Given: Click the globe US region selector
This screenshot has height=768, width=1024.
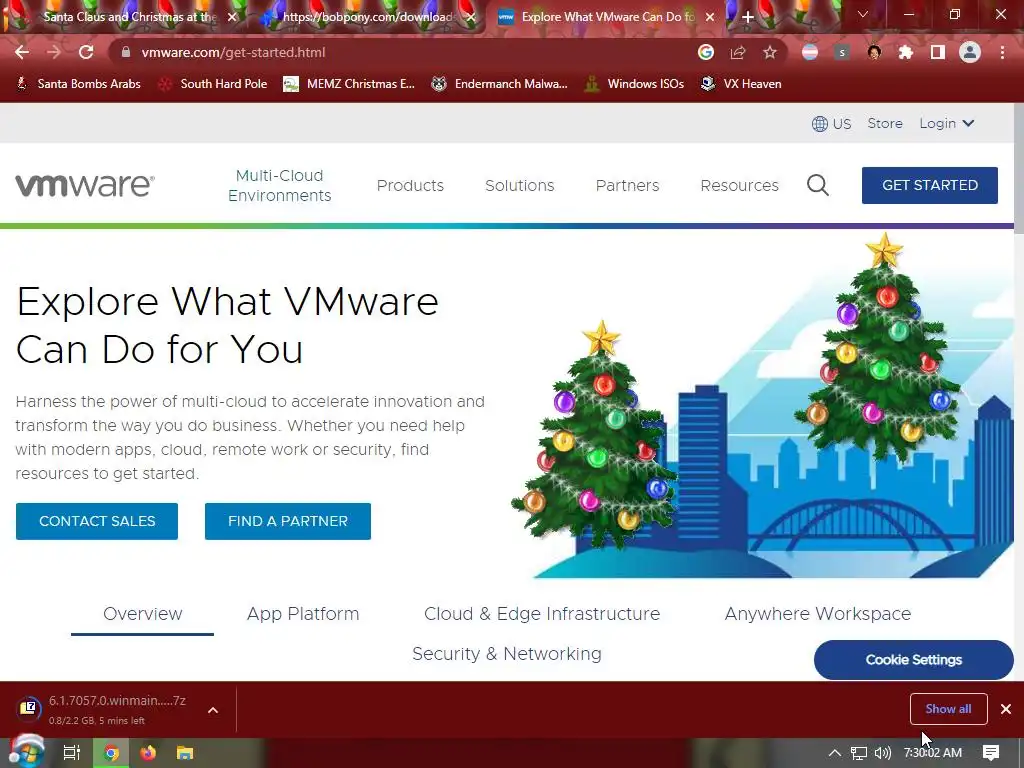Looking at the screenshot, I should click(831, 123).
